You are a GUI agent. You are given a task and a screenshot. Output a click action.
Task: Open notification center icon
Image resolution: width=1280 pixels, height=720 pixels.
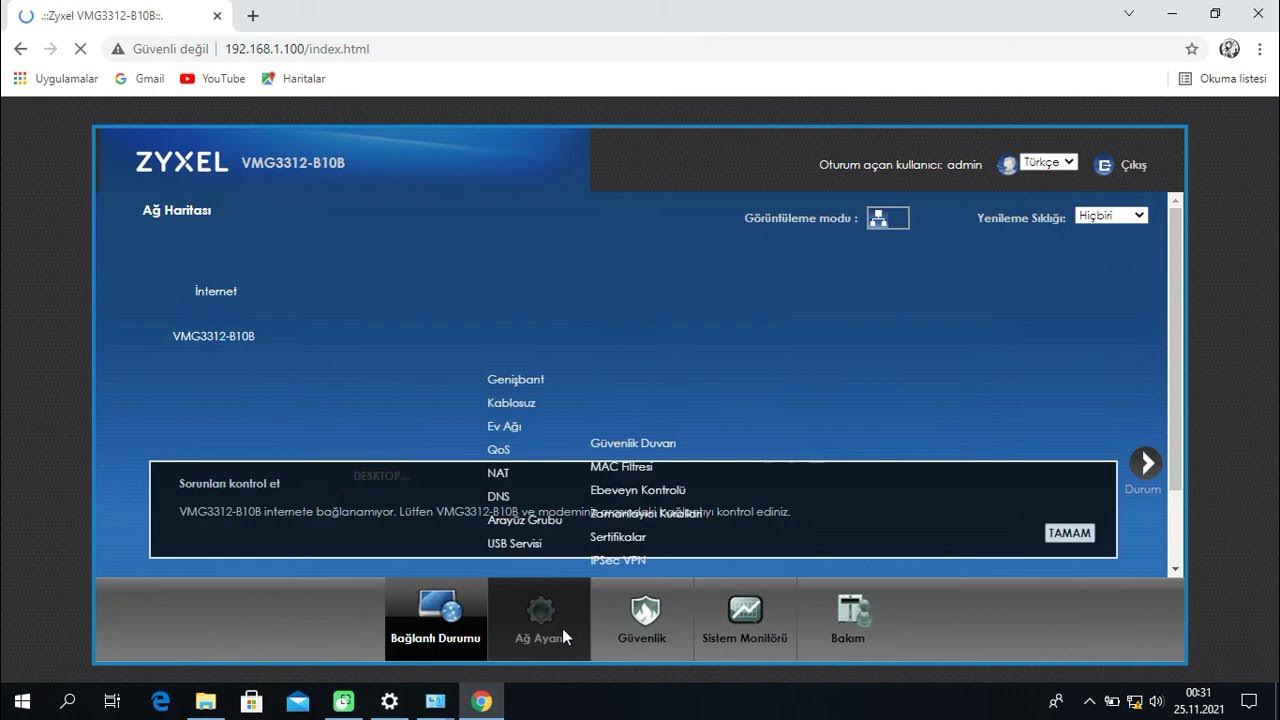coord(1249,702)
